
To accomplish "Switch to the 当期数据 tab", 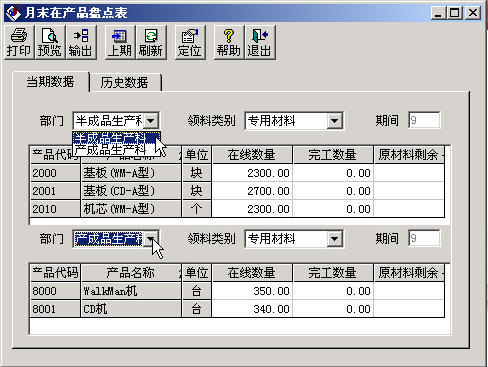I will [50, 82].
